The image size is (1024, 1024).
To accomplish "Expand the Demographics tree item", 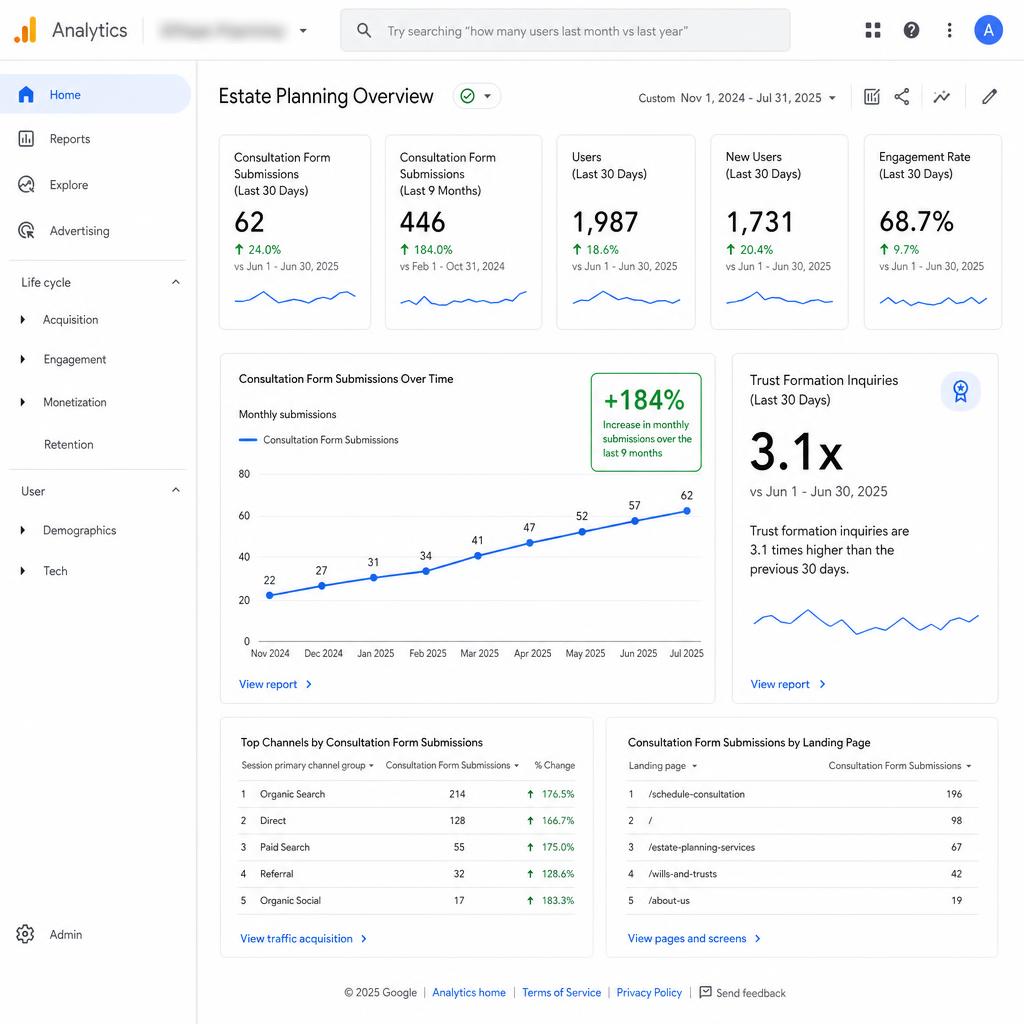I will pos(23,530).
